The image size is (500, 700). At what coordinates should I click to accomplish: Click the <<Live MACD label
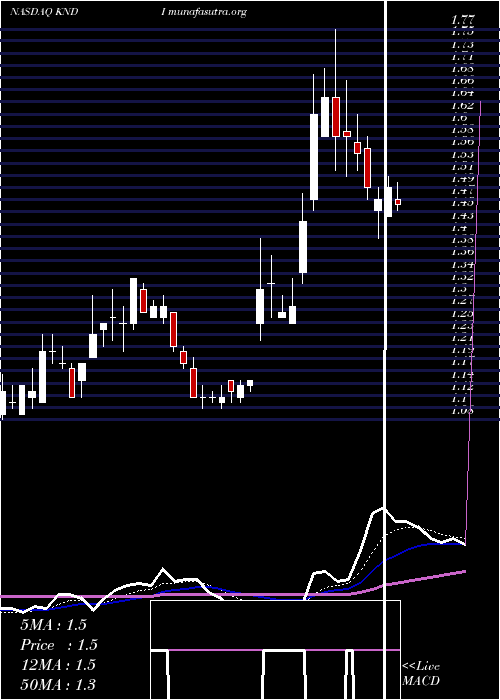(421, 673)
